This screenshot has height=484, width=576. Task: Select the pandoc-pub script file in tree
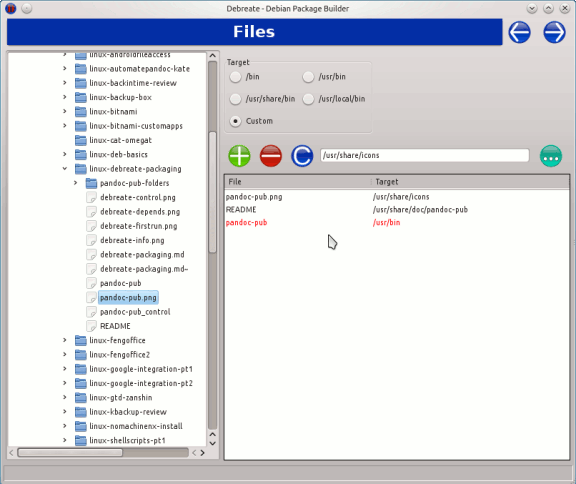[120, 283]
